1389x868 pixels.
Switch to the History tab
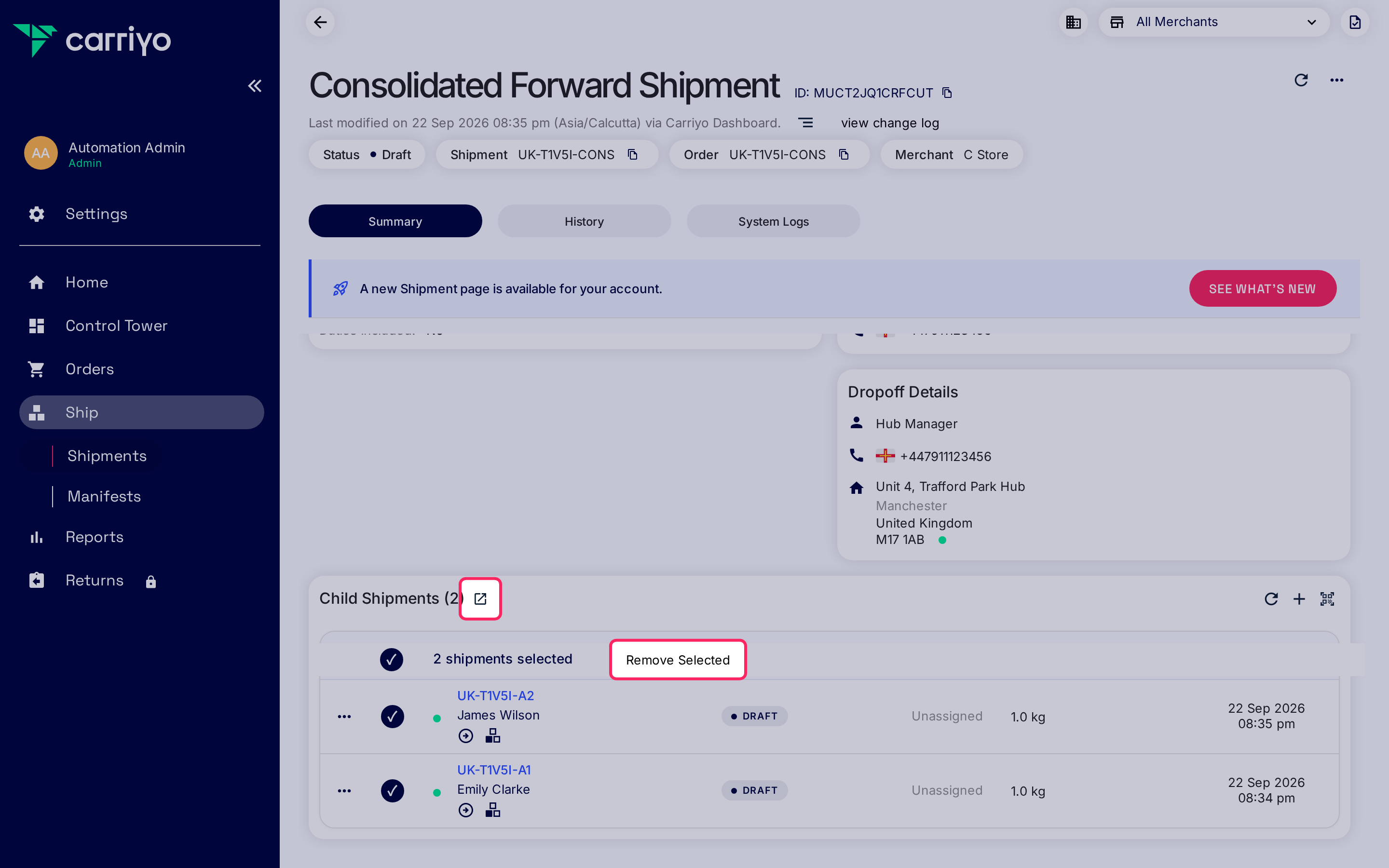(584, 221)
